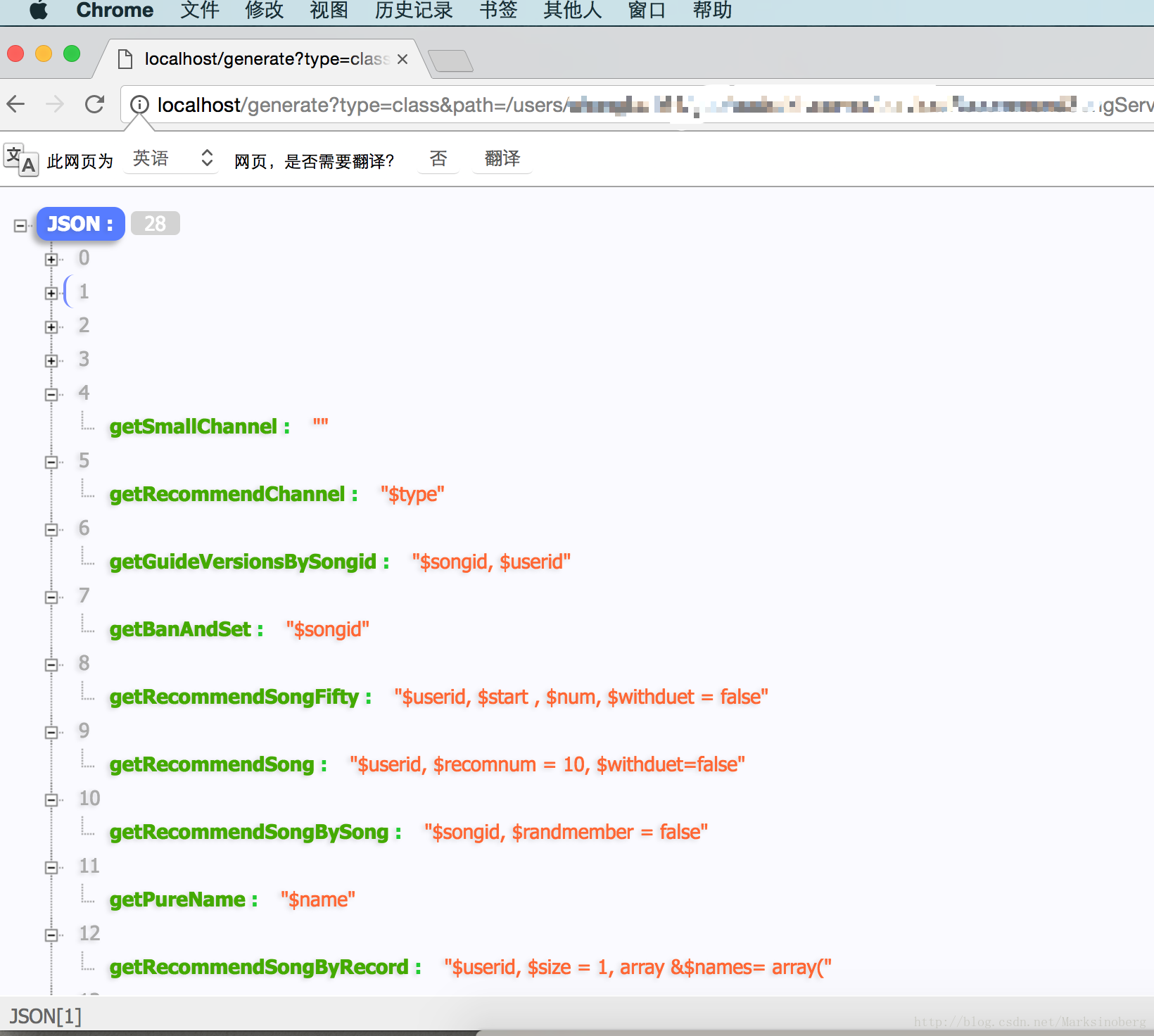Screen dimensions: 1154x1036
Task: Close the localhost/generate tab
Action: coord(402,59)
